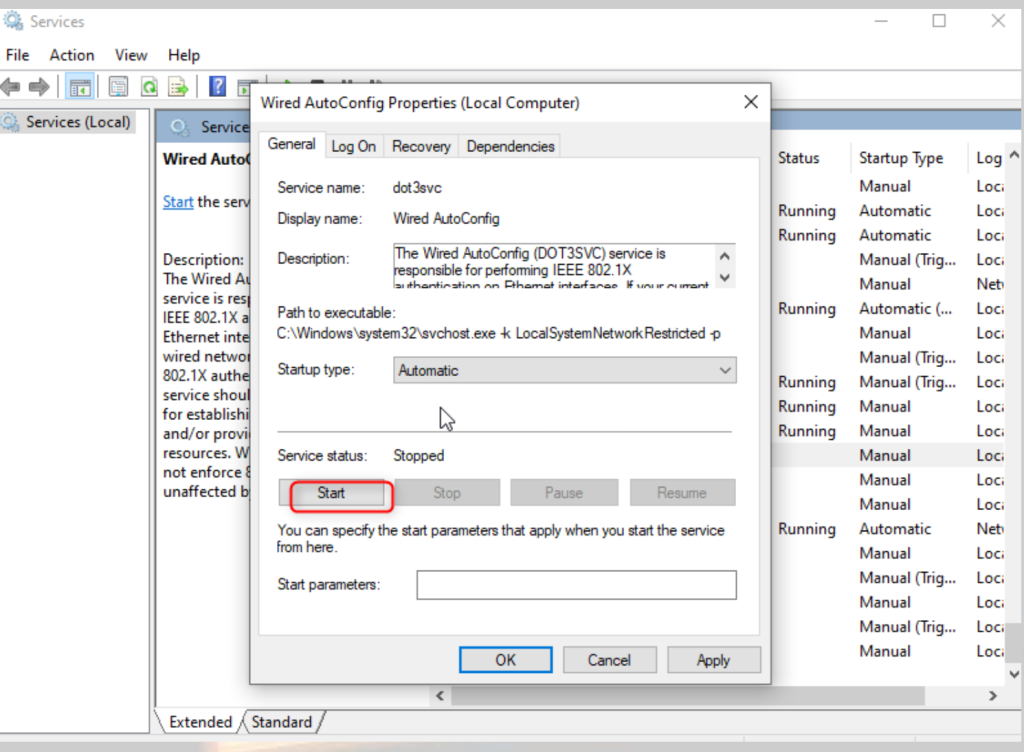Open Help via the blue question-mark icon

click(217, 87)
